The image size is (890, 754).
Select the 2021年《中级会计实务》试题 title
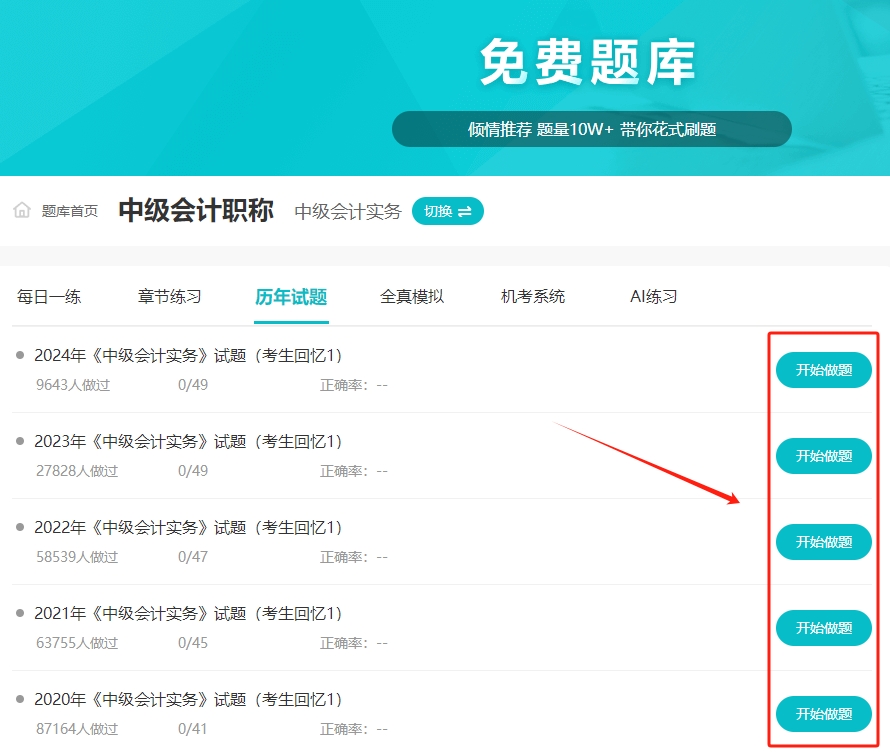tap(188, 614)
